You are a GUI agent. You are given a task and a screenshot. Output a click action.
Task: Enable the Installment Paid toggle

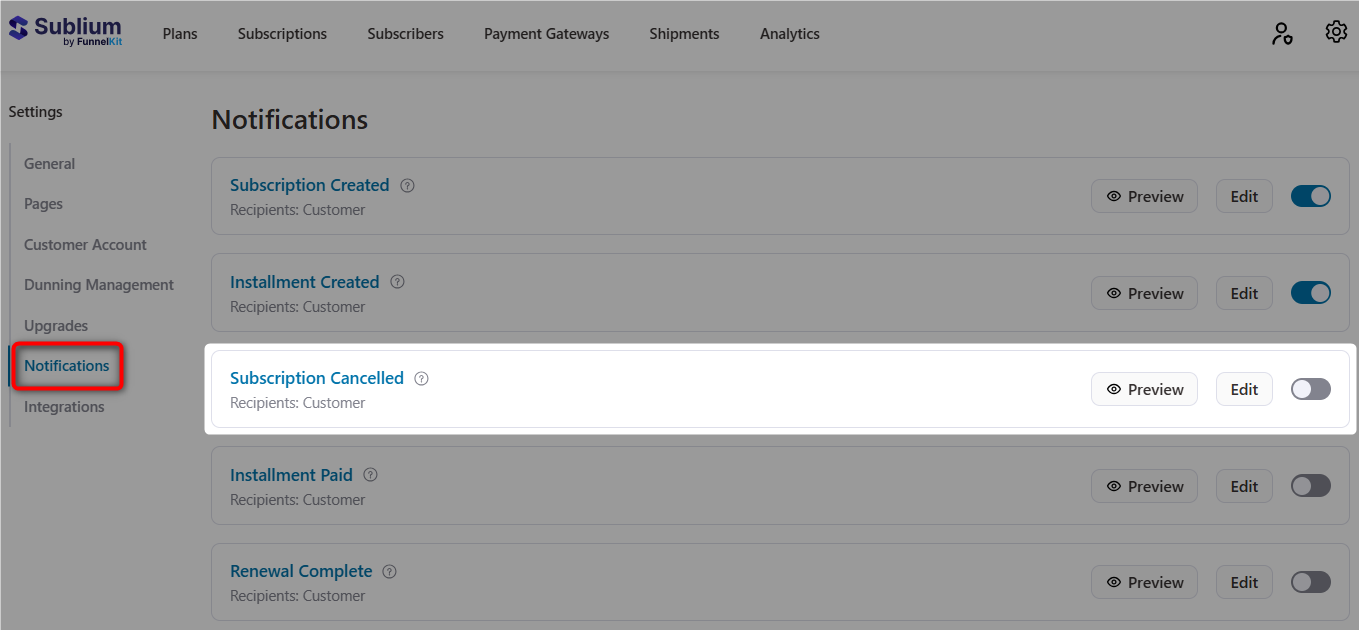click(1310, 485)
